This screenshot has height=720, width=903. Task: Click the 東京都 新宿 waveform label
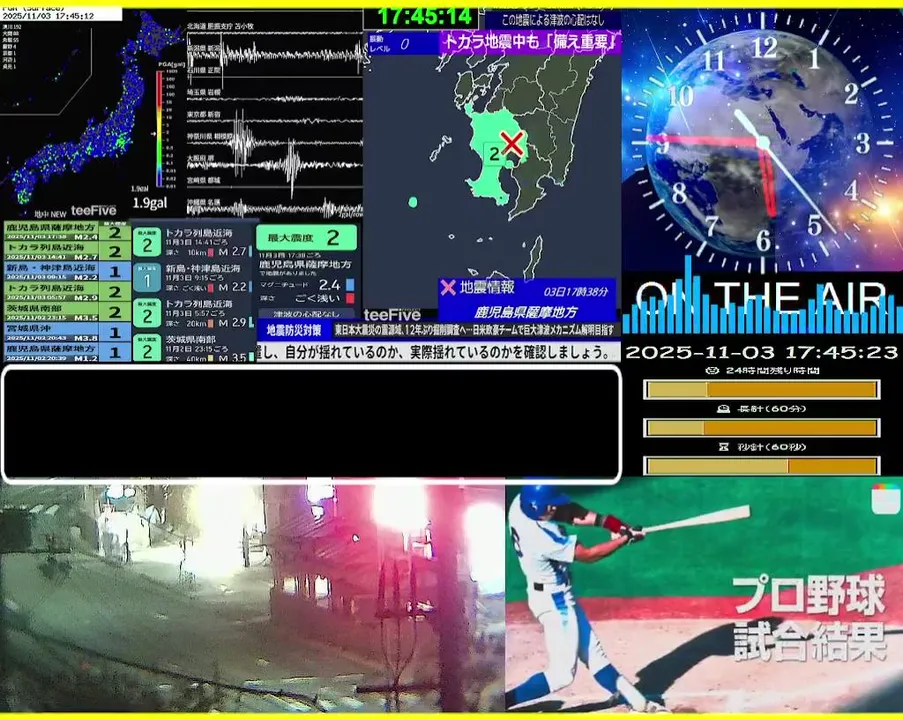(203, 115)
